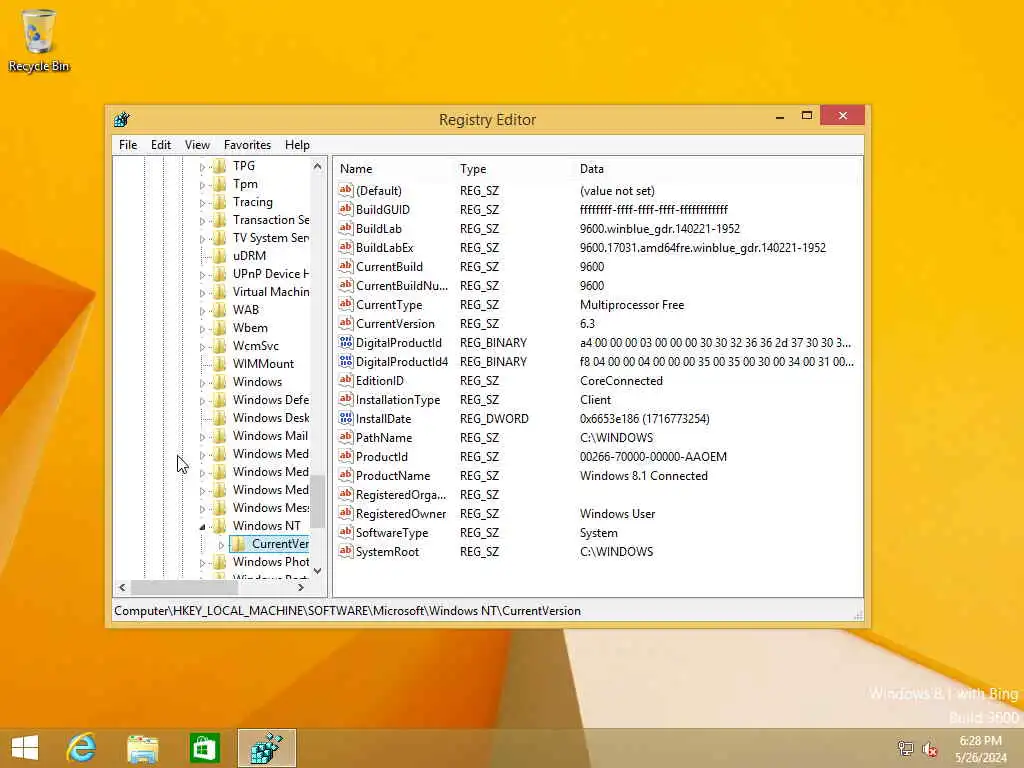
Task: Expand the CurrentVersion subkey arrow
Action: coord(221,544)
